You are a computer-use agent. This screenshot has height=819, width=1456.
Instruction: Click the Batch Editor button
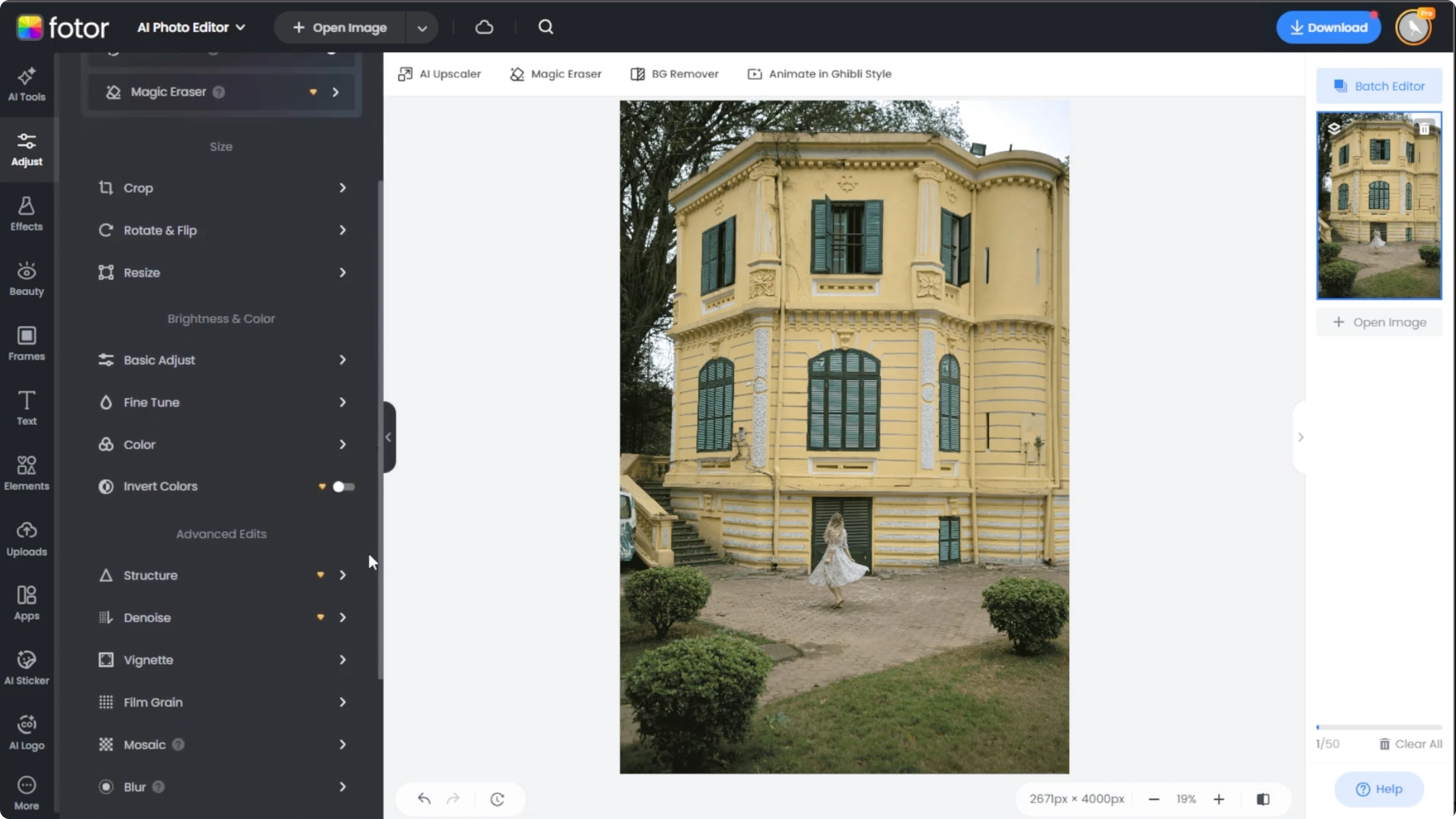tap(1379, 86)
